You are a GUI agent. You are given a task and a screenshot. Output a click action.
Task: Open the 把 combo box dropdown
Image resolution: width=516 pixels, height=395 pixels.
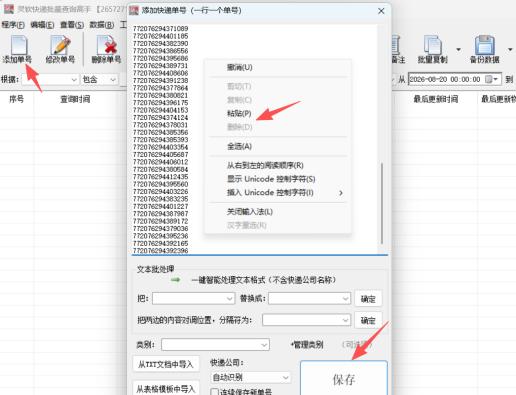[x=230, y=298]
